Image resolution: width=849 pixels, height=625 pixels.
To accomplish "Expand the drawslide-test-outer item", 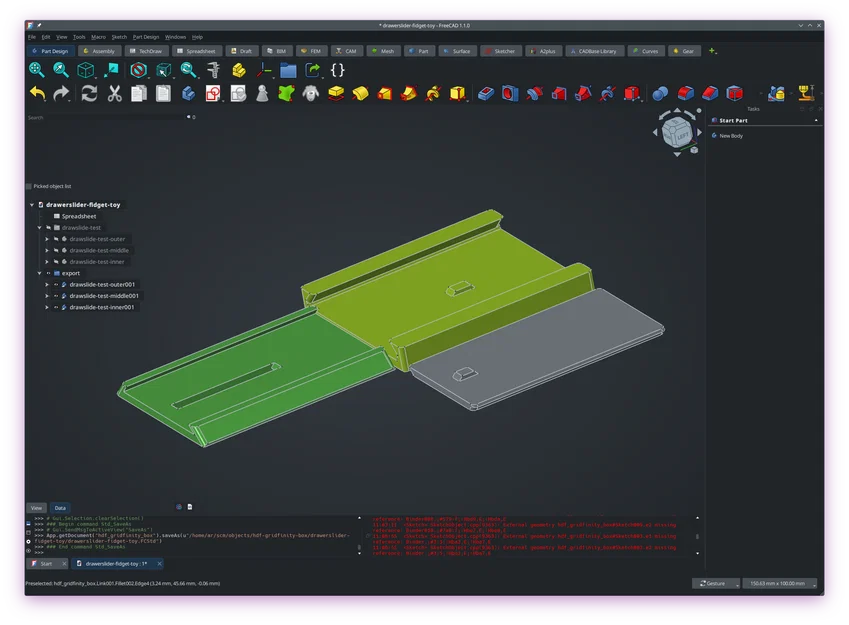I will point(47,239).
